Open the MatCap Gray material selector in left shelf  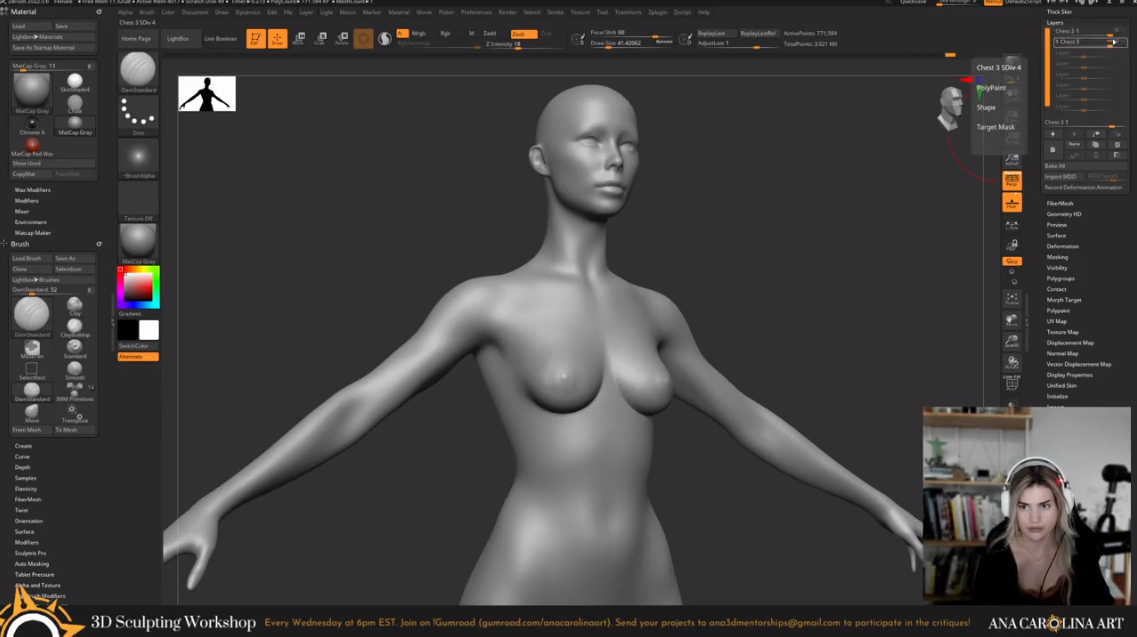(138, 244)
